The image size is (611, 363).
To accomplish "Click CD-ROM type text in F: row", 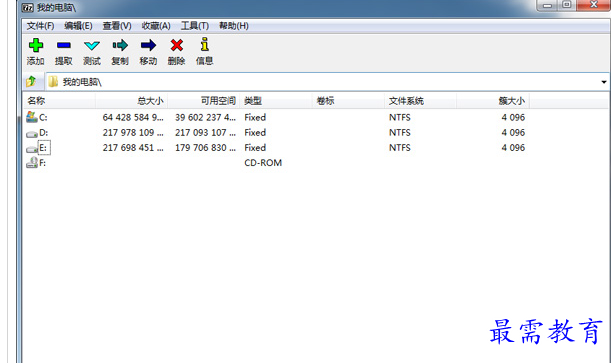I will tap(263, 163).
